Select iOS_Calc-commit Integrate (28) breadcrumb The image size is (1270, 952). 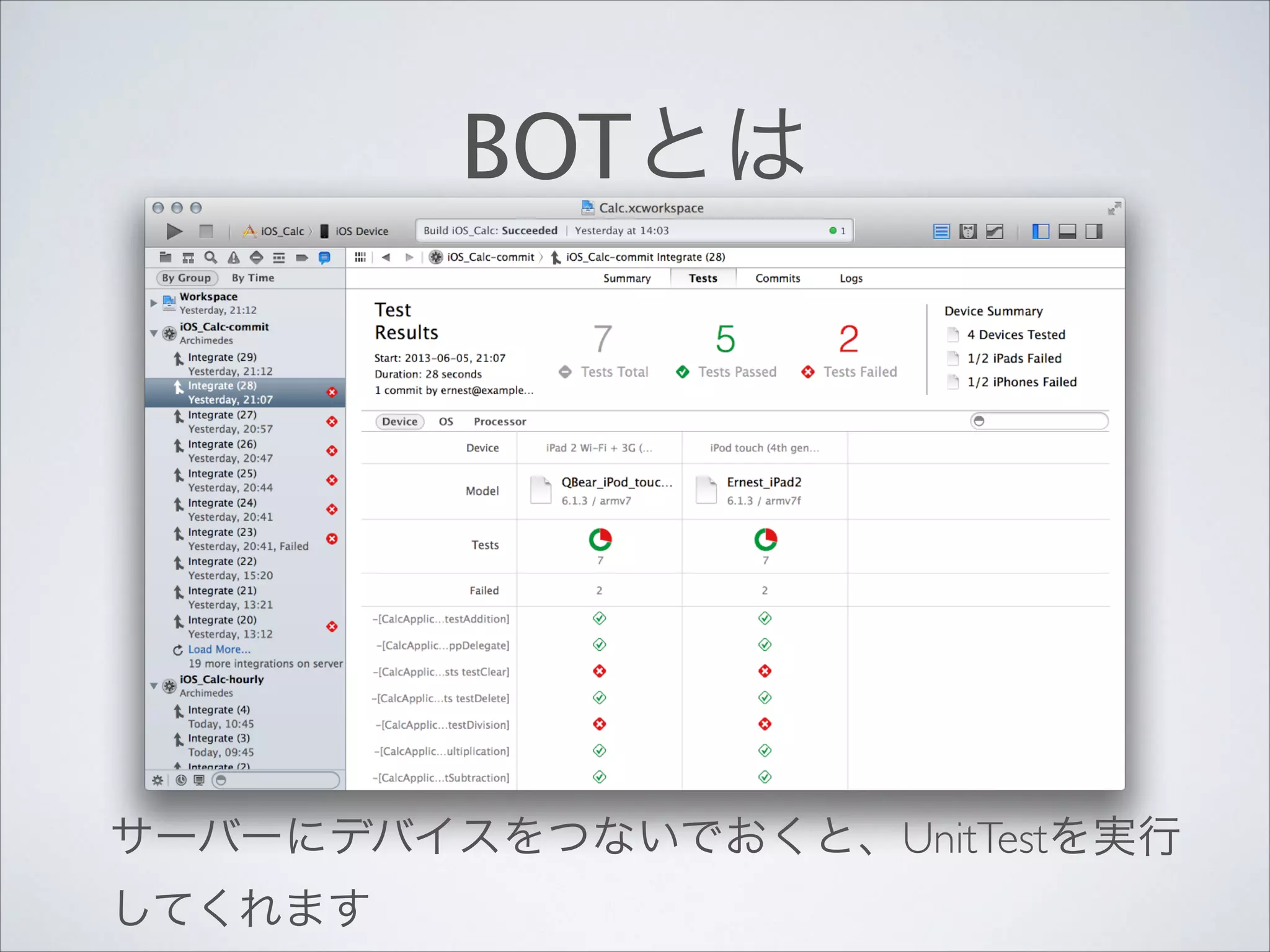pyautogui.click(x=637, y=257)
